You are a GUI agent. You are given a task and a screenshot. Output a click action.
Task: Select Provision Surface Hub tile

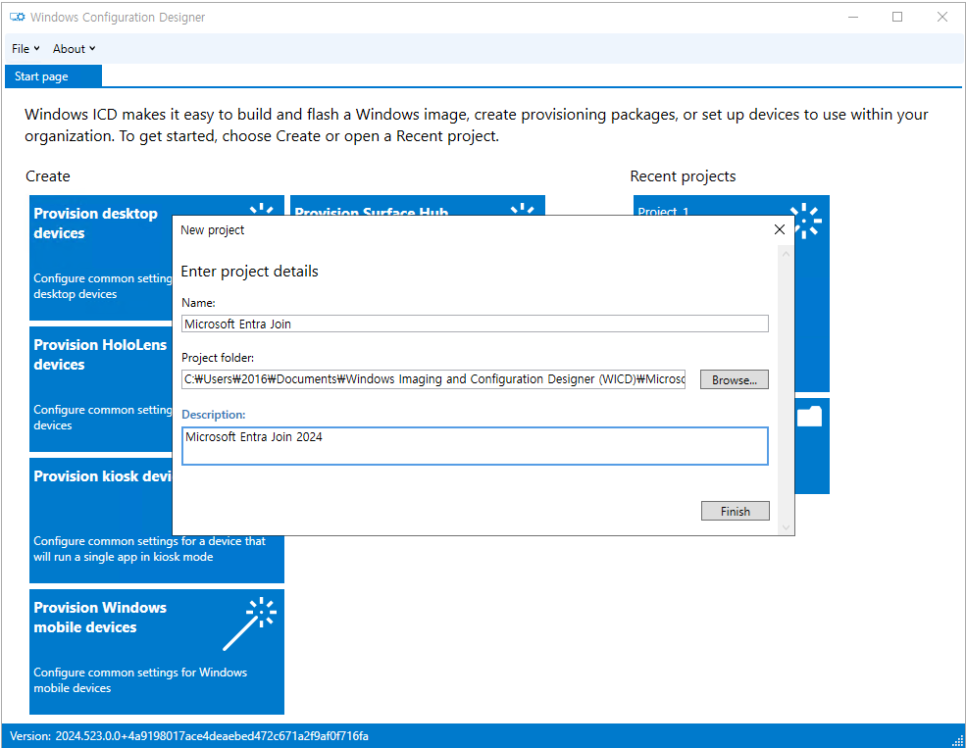click(417, 205)
